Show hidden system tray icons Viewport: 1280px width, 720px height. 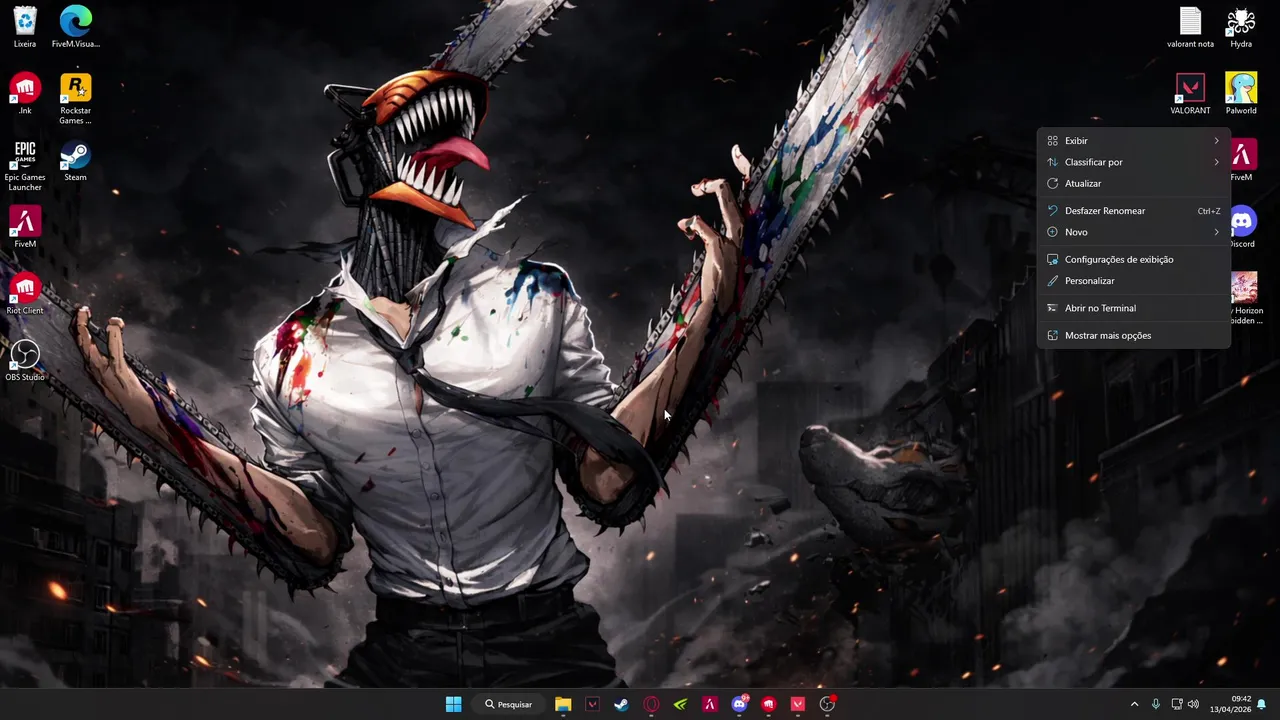(x=1134, y=704)
